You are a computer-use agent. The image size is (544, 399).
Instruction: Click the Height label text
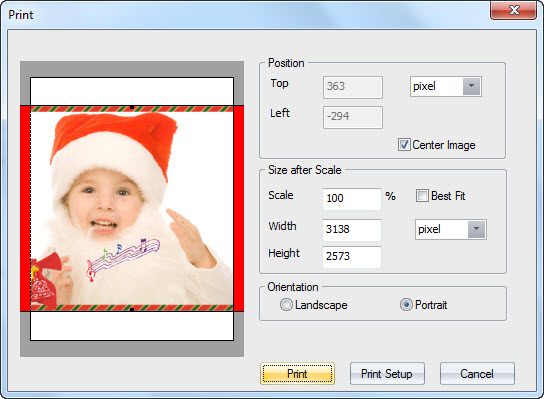tap(283, 253)
